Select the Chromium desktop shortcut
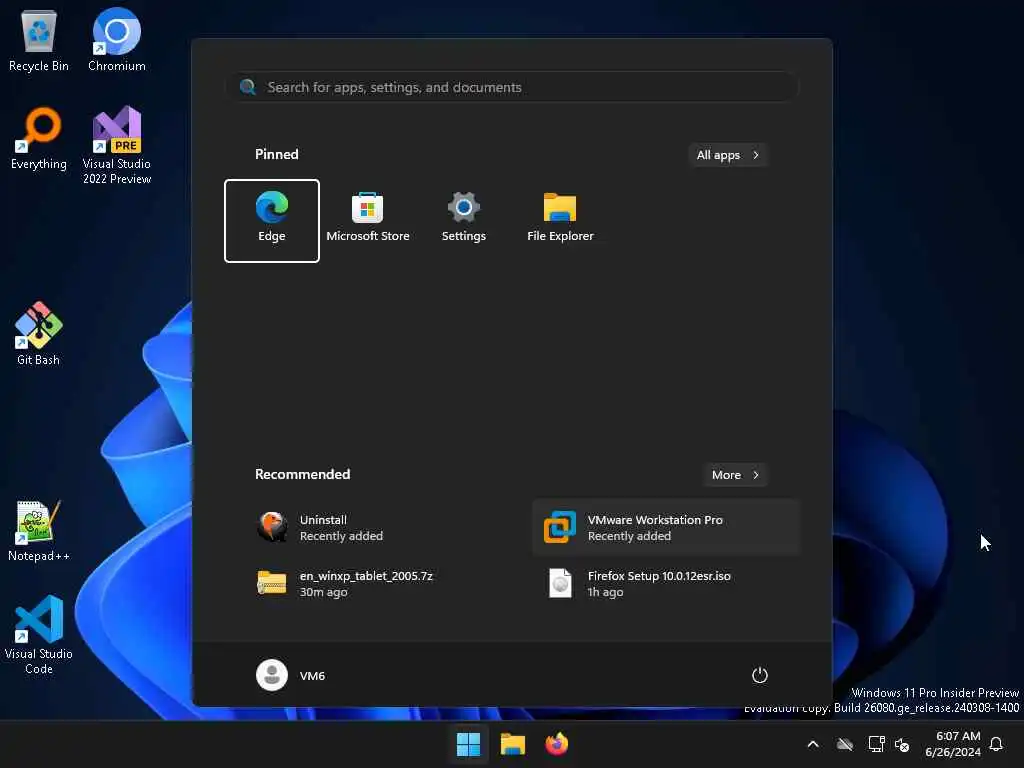Viewport: 1024px width, 768px height. point(117,41)
